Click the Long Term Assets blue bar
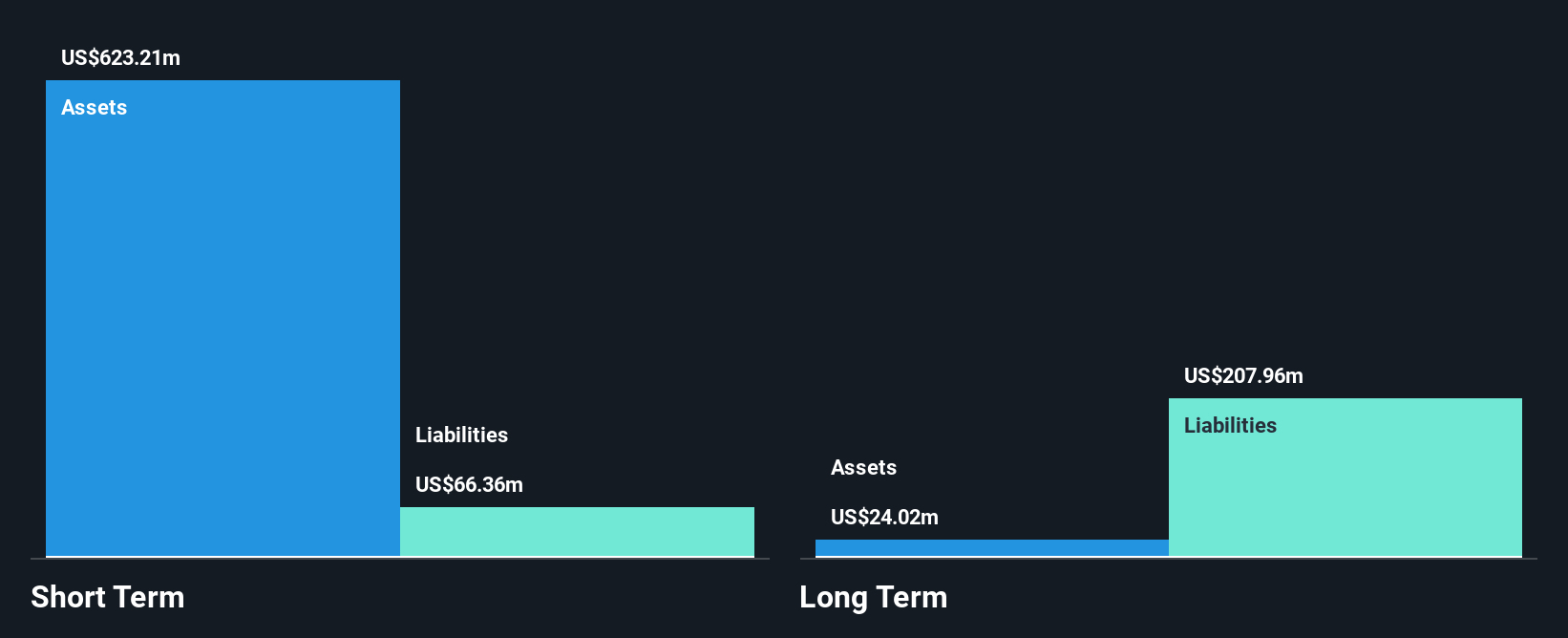 click(992, 547)
